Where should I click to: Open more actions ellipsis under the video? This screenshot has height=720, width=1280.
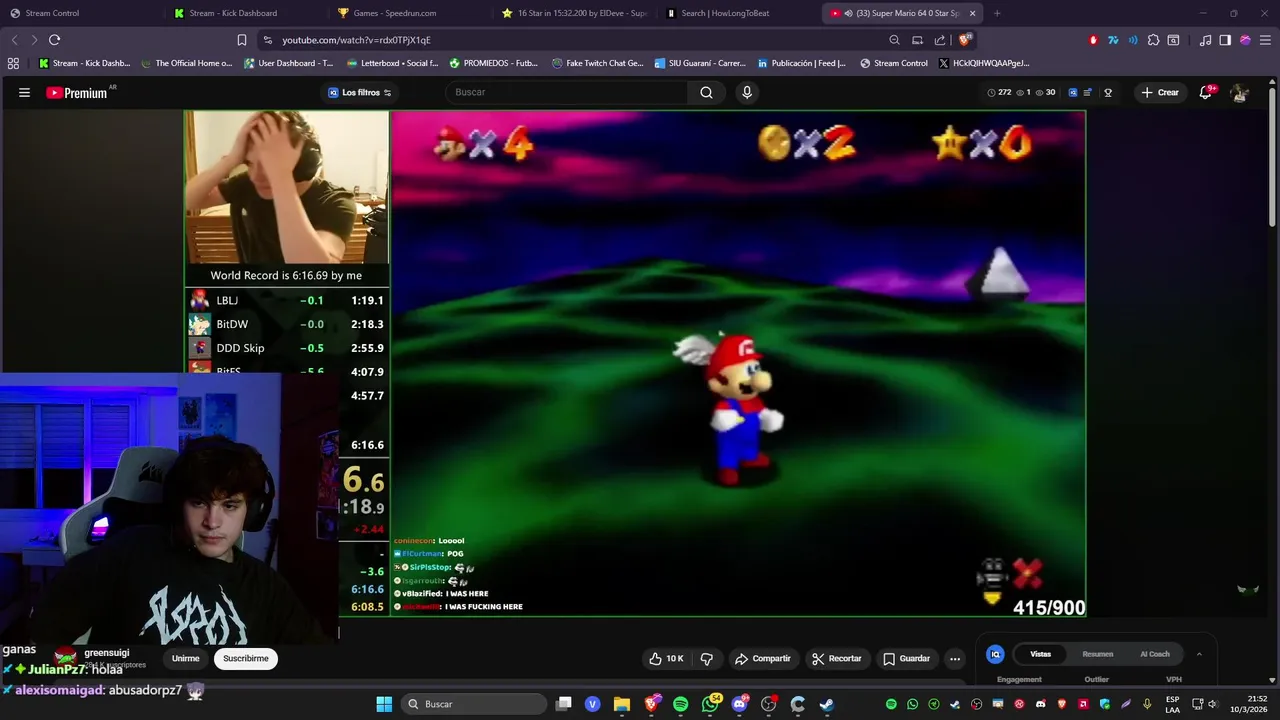click(x=955, y=658)
